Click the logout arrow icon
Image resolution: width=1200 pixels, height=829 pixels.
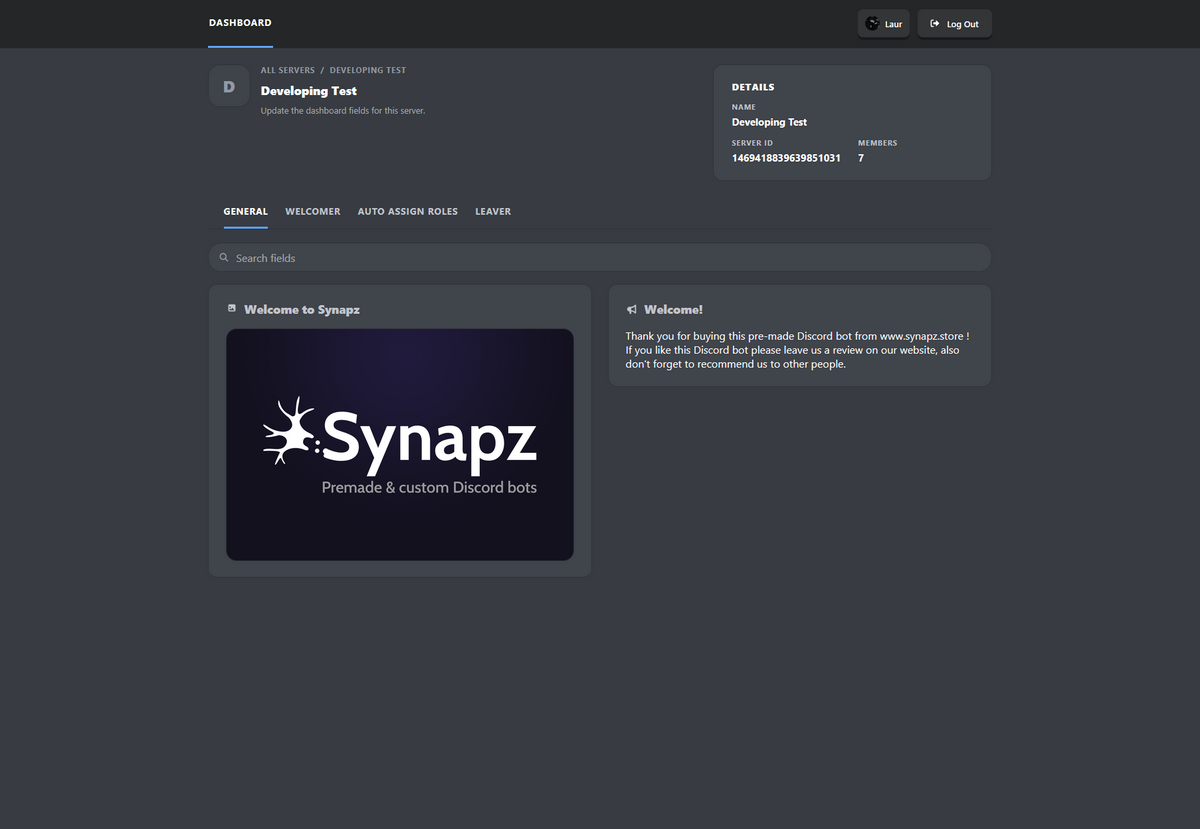click(x=934, y=24)
